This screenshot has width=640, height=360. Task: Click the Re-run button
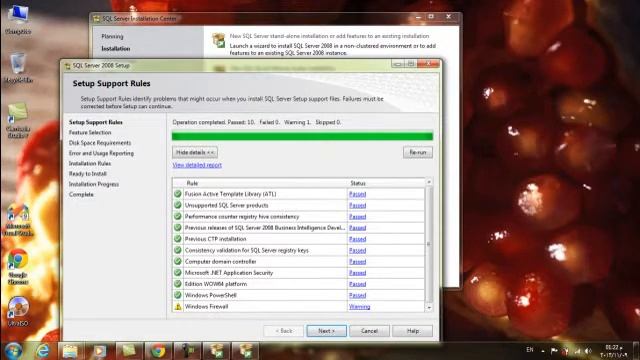pos(418,152)
